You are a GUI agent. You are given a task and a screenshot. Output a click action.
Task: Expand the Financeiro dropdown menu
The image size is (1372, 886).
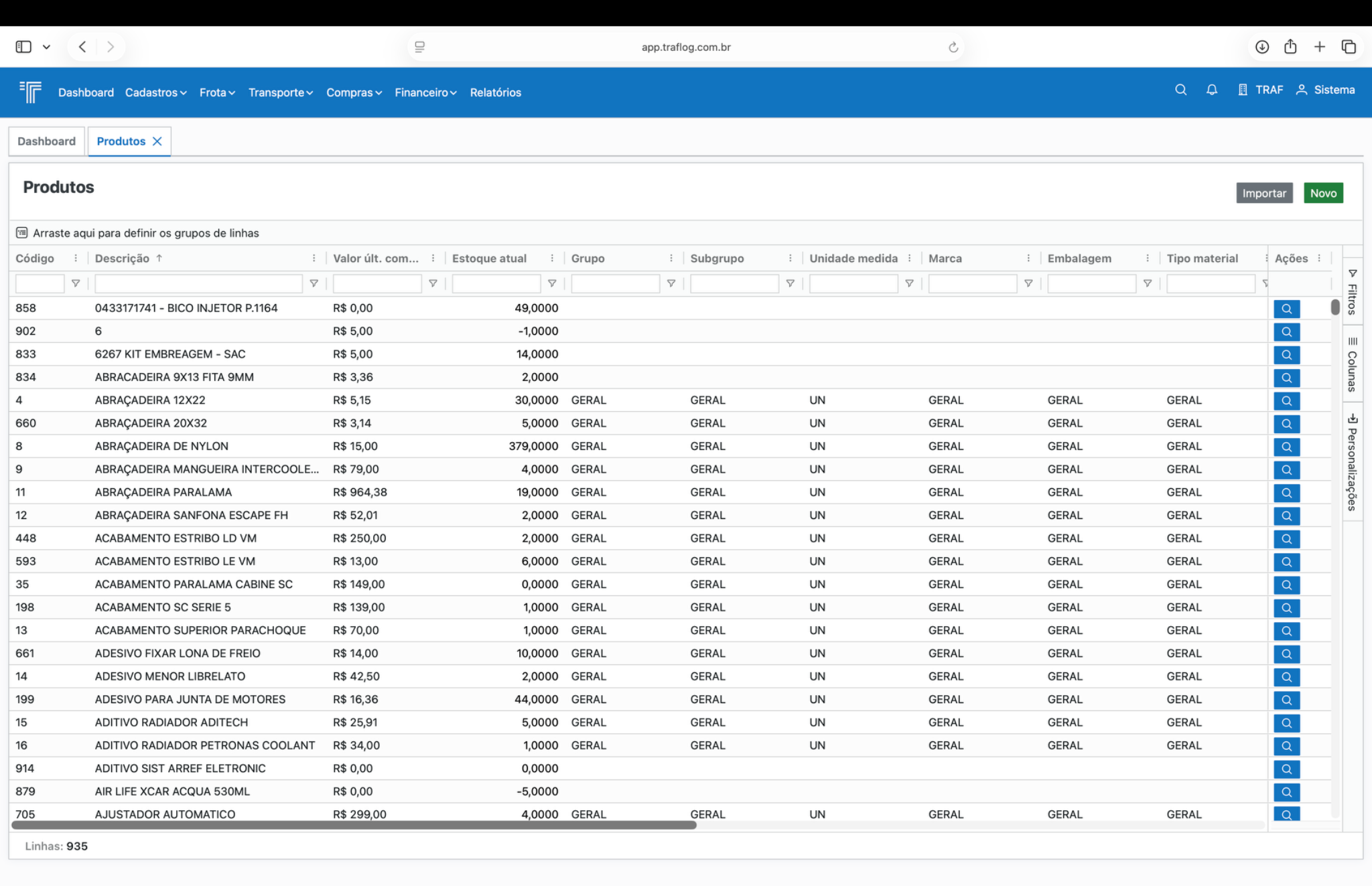(x=425, y=92)
